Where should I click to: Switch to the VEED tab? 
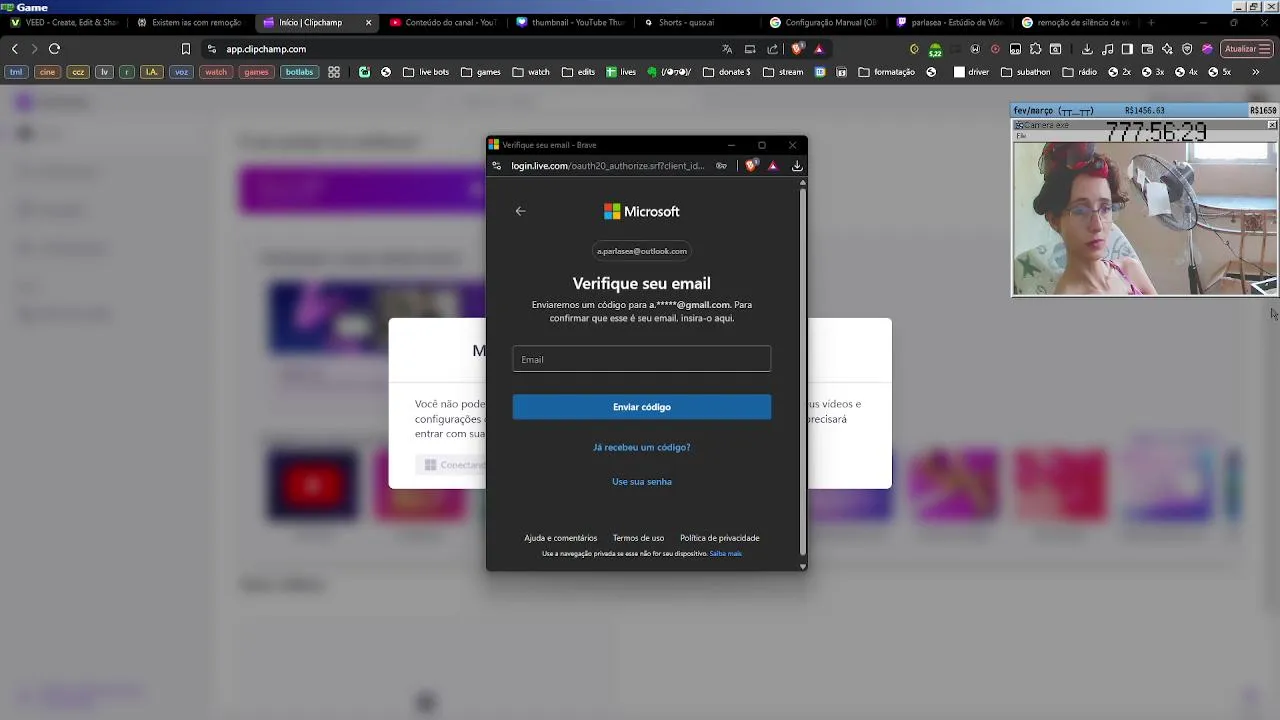[x=65, y=22]
